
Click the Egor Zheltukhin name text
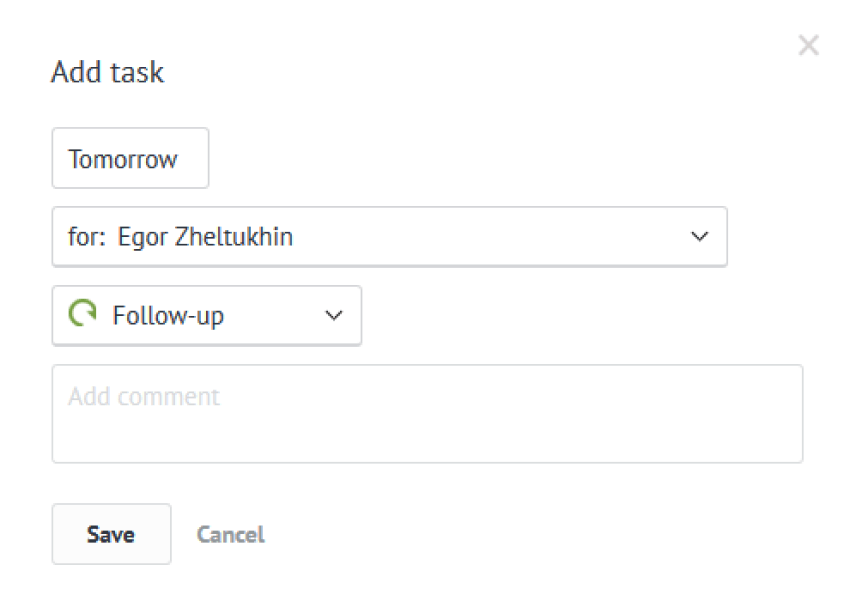205,237
